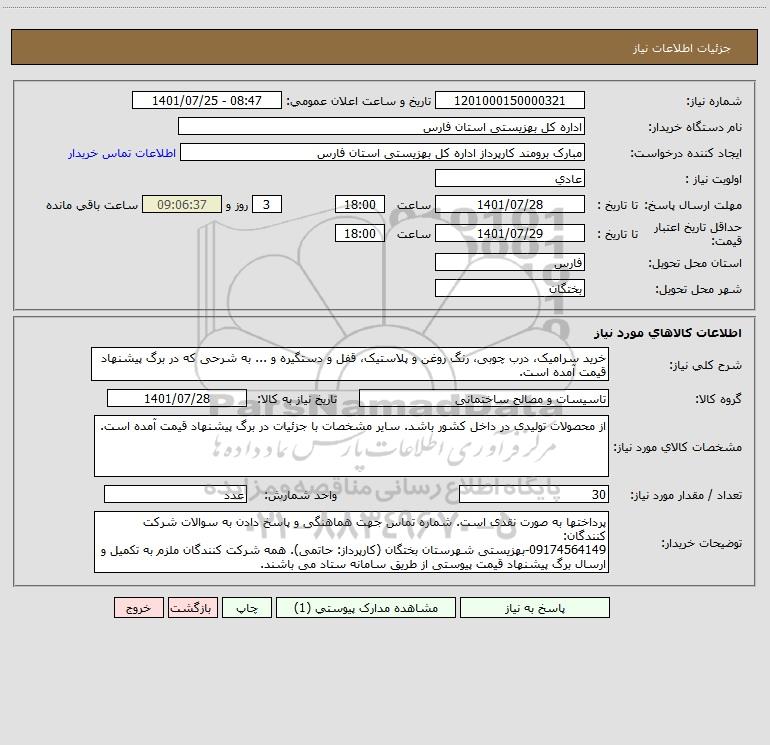
Task: Click label تعداد / مقدار مورد نیاز:
Action: [x=686, y=496]
